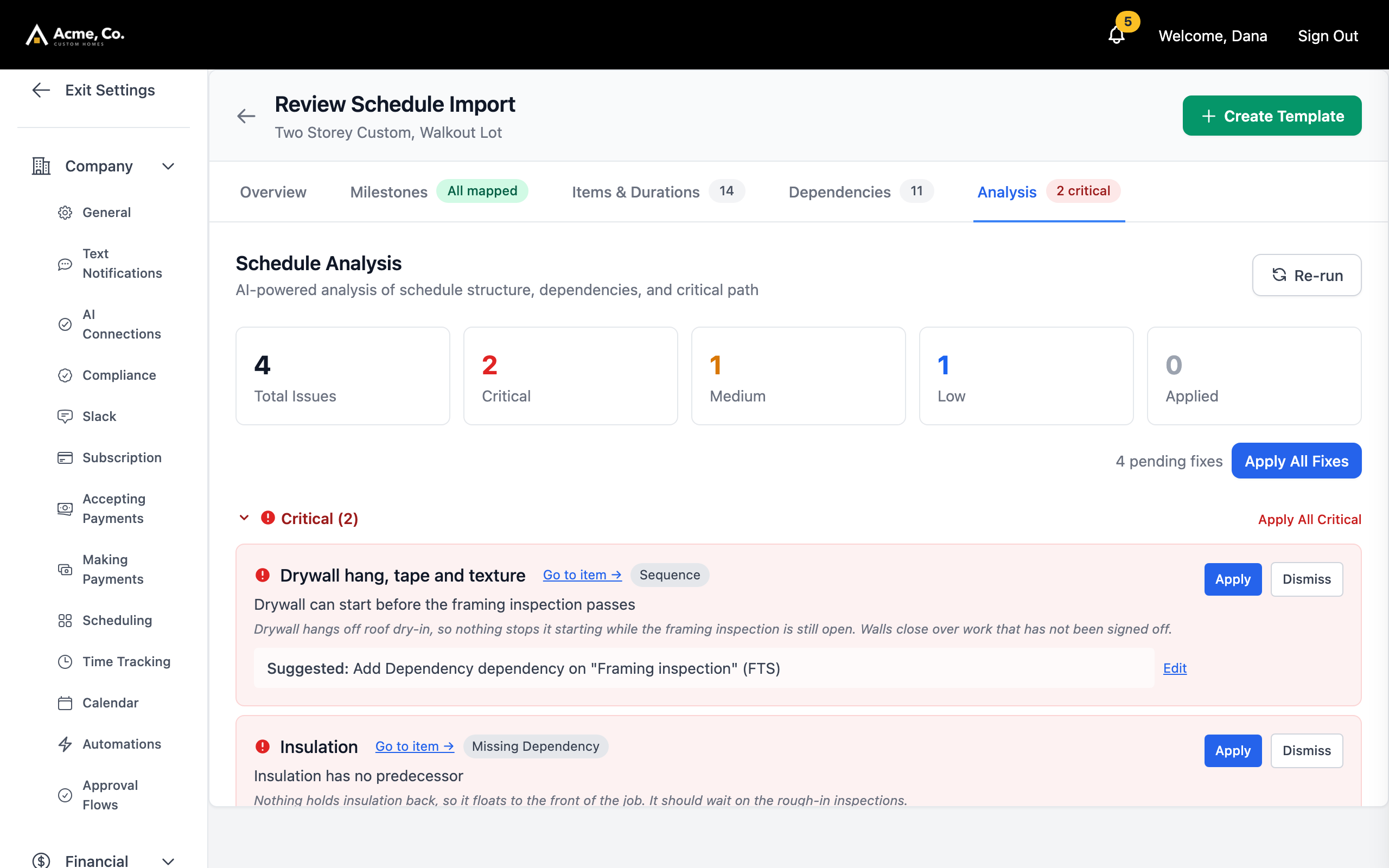
Task: Apply the Insulation fix
Action: (1232, 751)
